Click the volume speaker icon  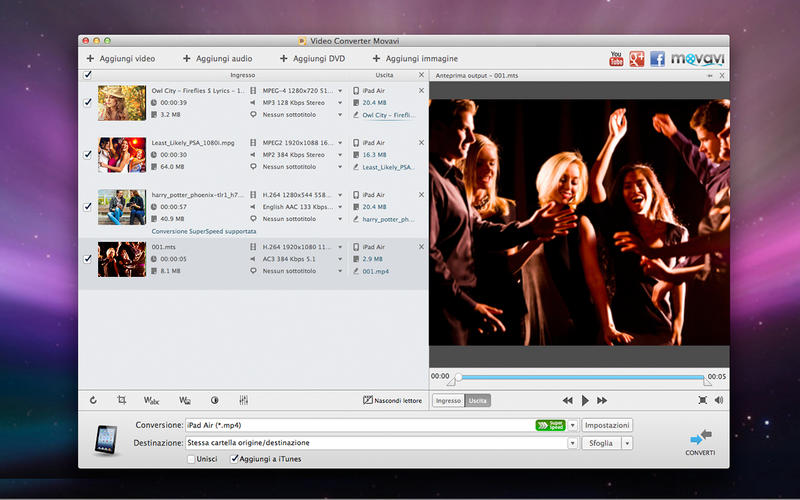tap(719, 400)
